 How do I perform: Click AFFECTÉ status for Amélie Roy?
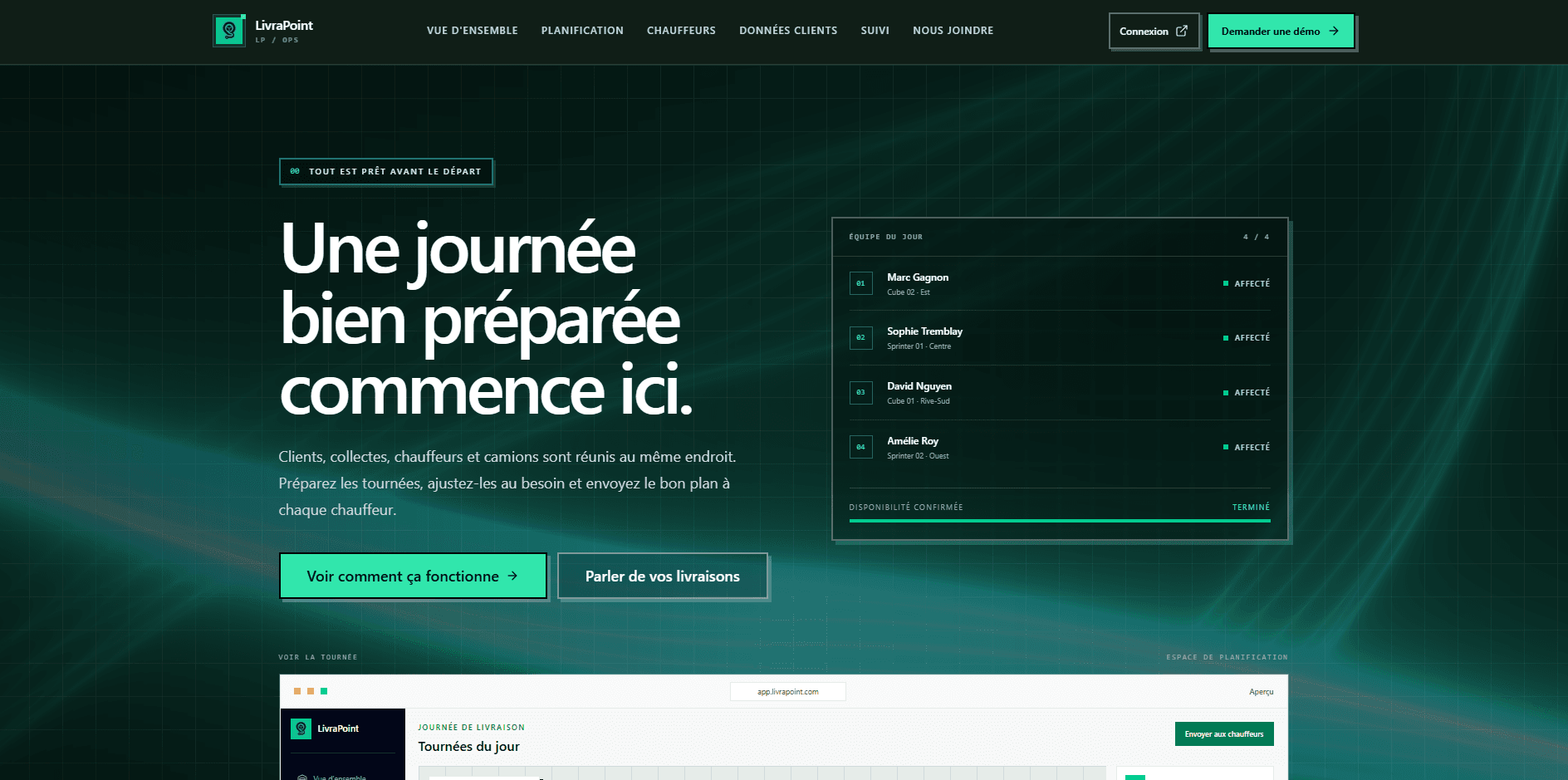(x=1247, y=447)
